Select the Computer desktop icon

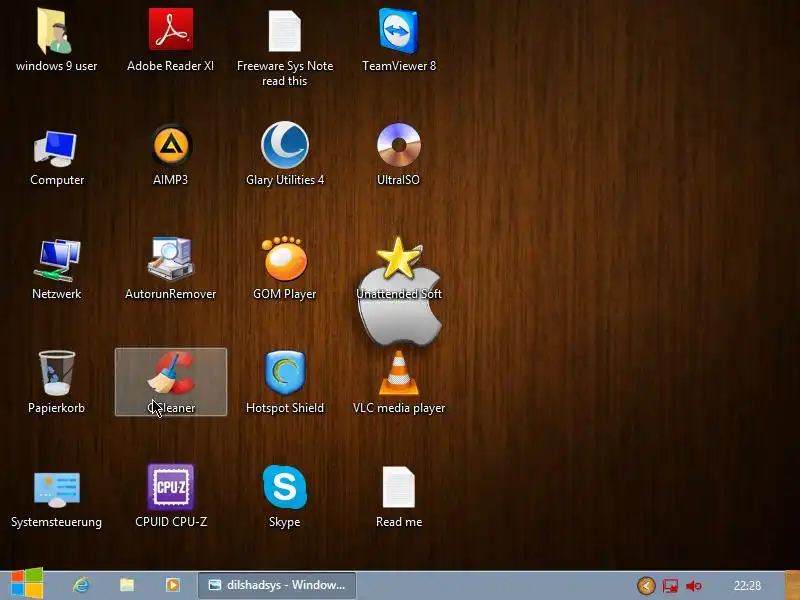click(x=56, y=148)
